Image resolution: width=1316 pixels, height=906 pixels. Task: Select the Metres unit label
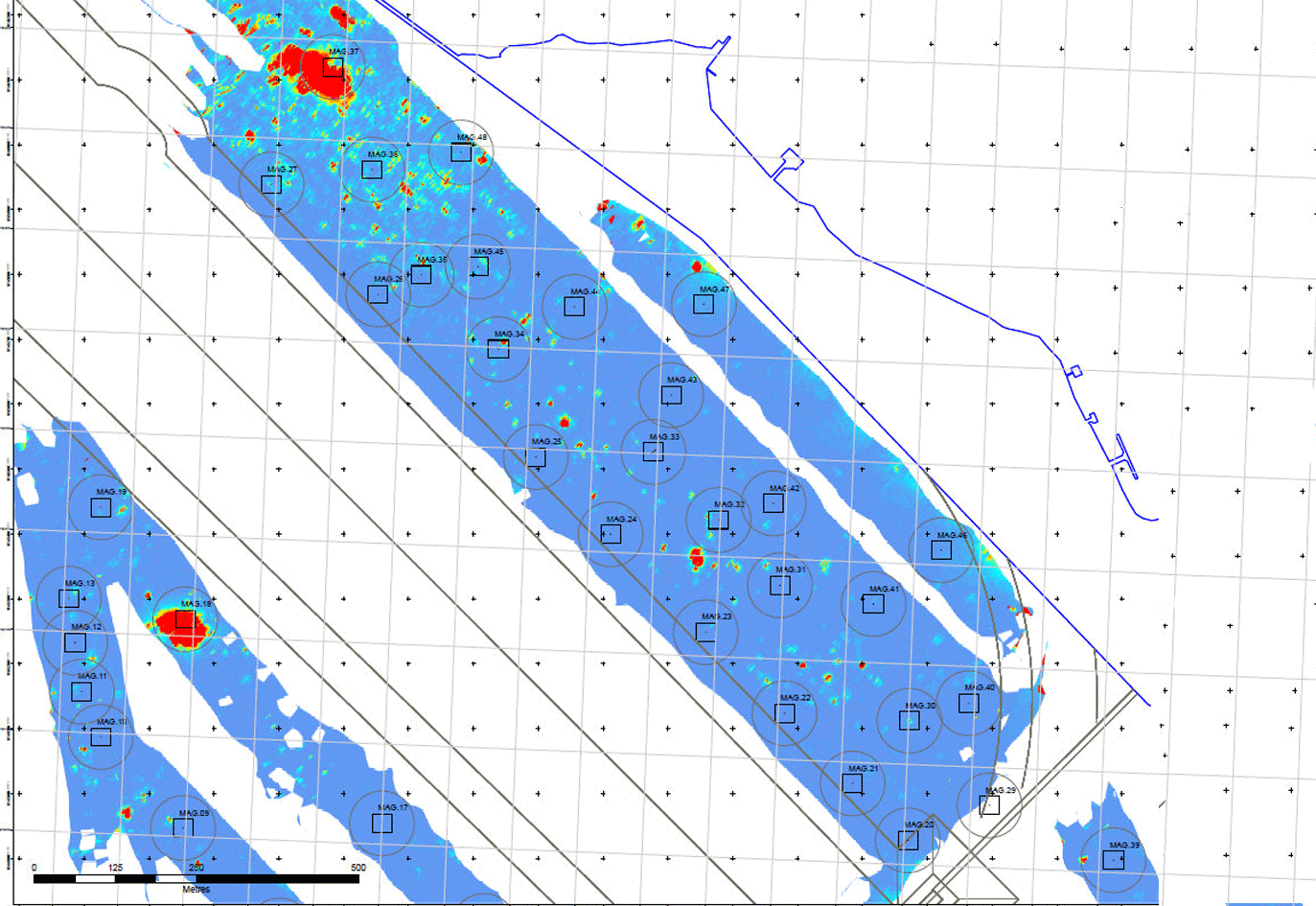click(196, 890)
